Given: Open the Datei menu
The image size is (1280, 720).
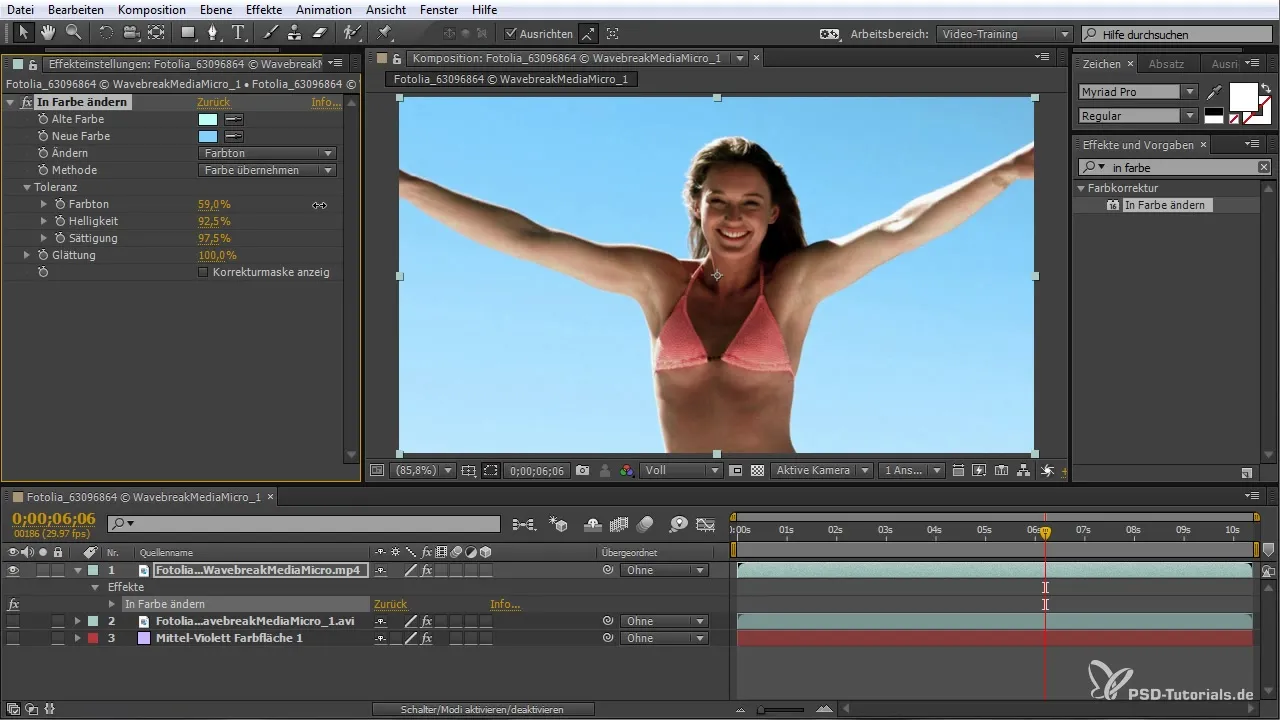Looking at the screenshot, I should [19, 9].
